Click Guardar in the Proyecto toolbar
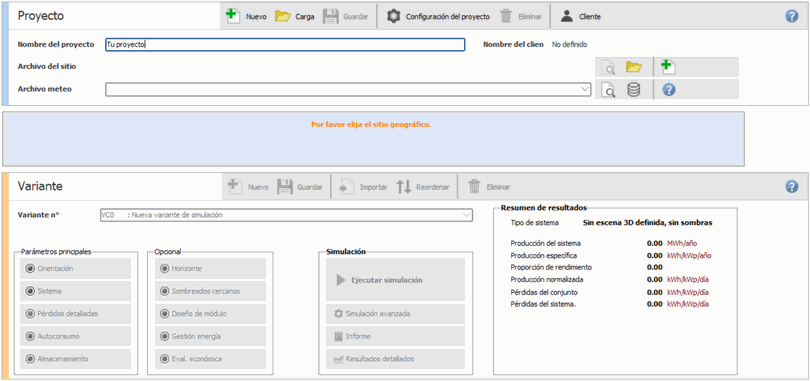810x381 pixels. [346, 17]
